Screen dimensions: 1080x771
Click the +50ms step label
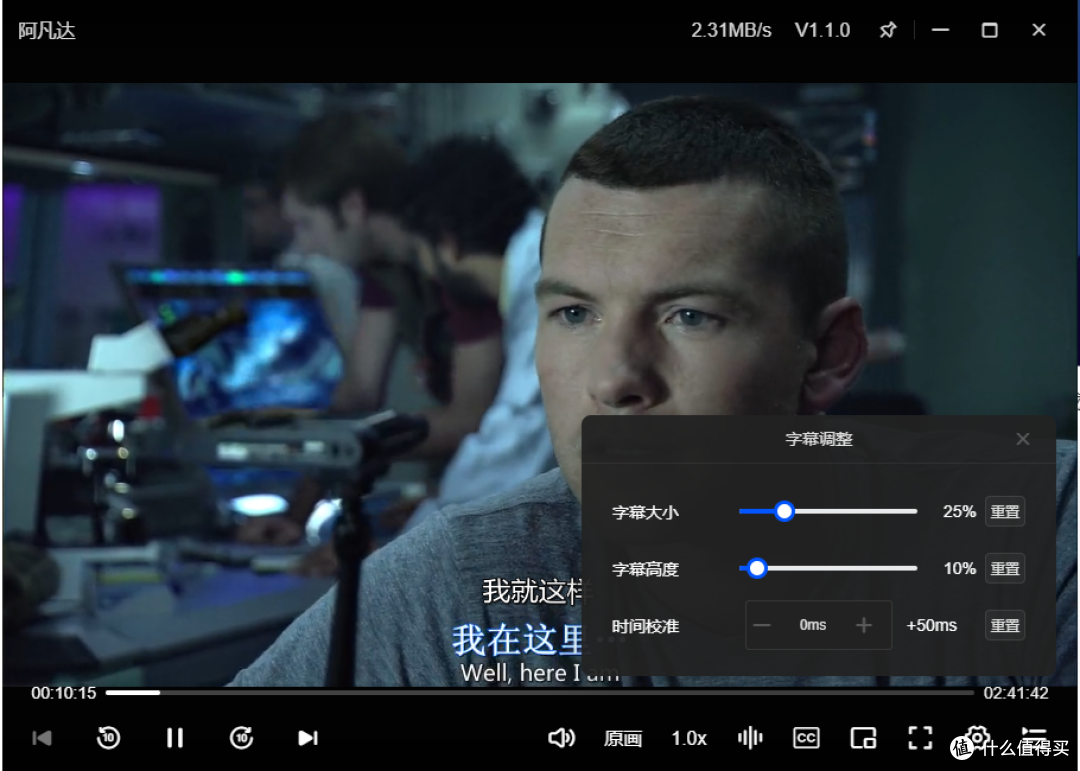(x=932, y=626)
